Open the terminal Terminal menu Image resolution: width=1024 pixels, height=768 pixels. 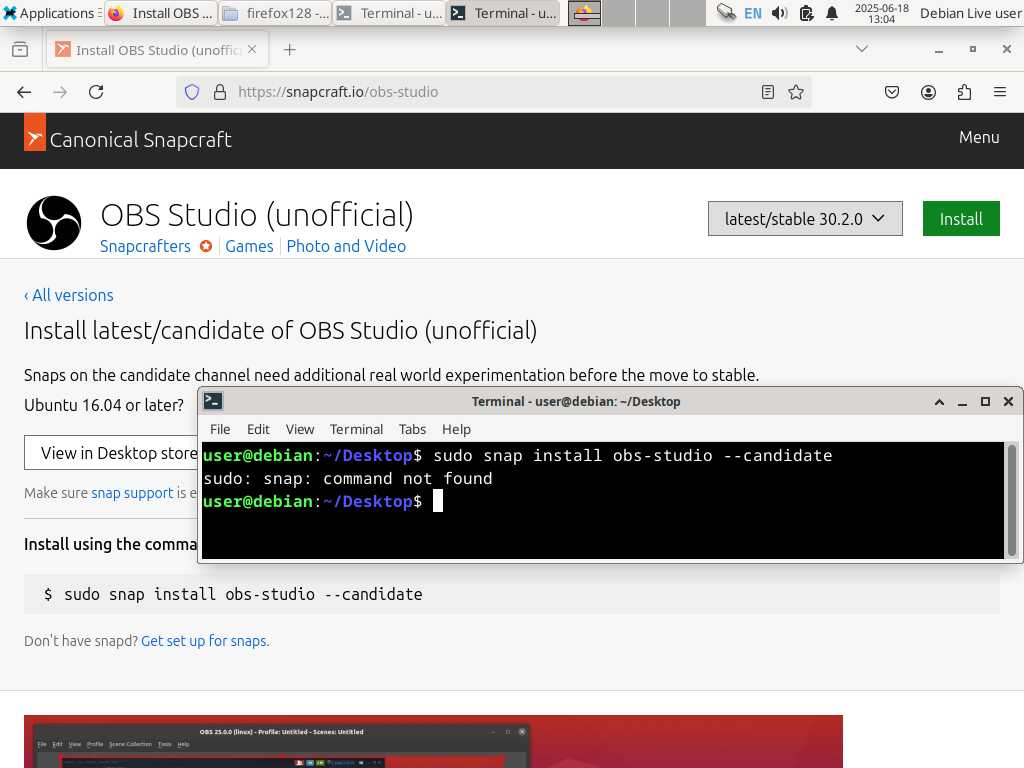pos(356,429)
